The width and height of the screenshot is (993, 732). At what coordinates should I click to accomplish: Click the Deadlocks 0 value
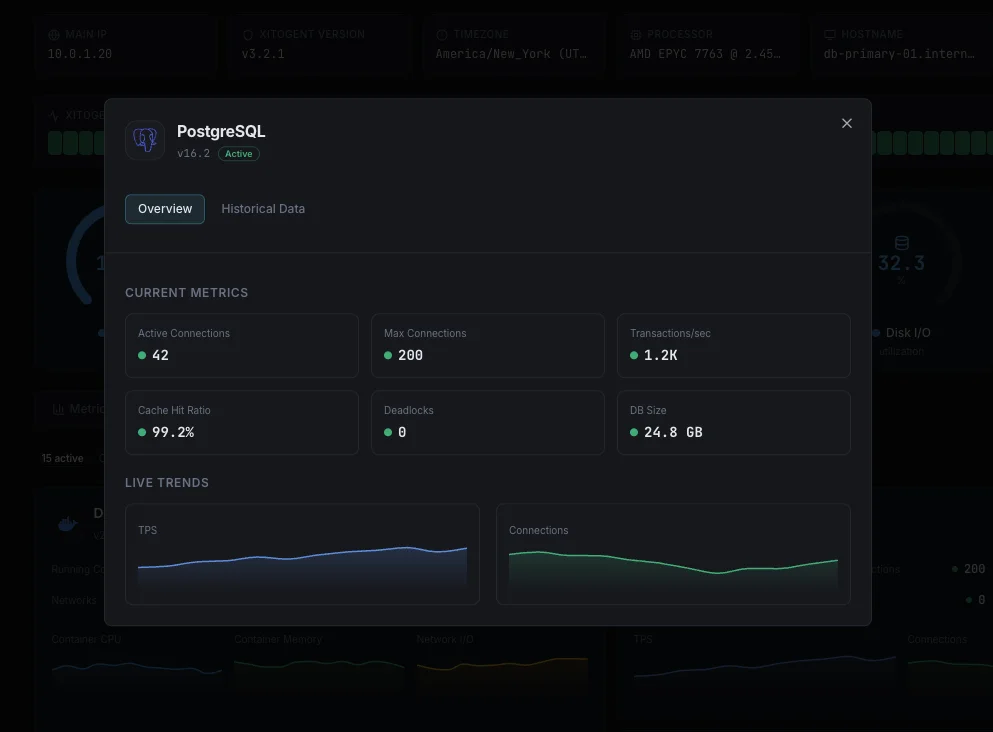pos(402,432)
